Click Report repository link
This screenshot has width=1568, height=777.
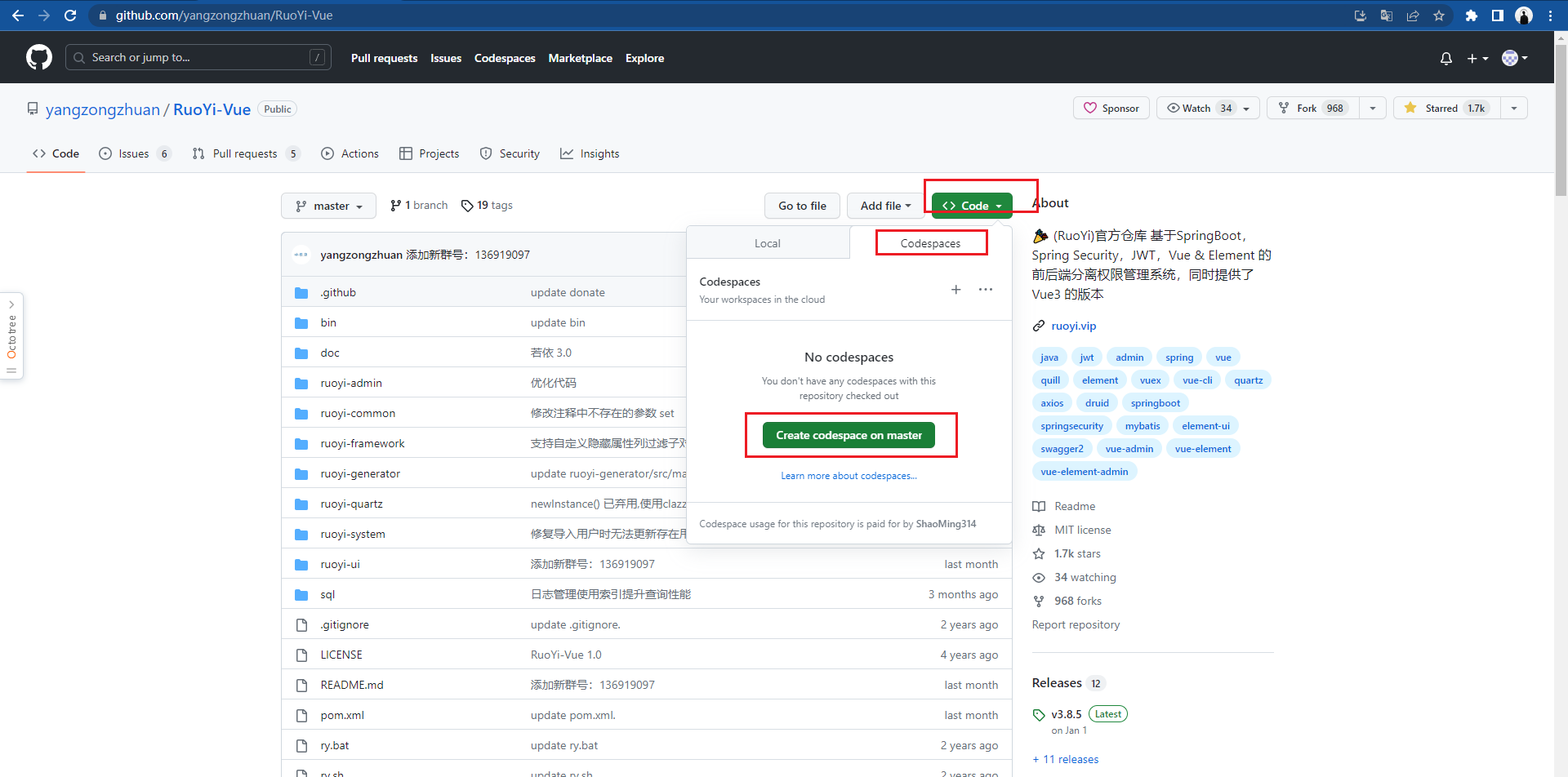tap(1076, 624)
